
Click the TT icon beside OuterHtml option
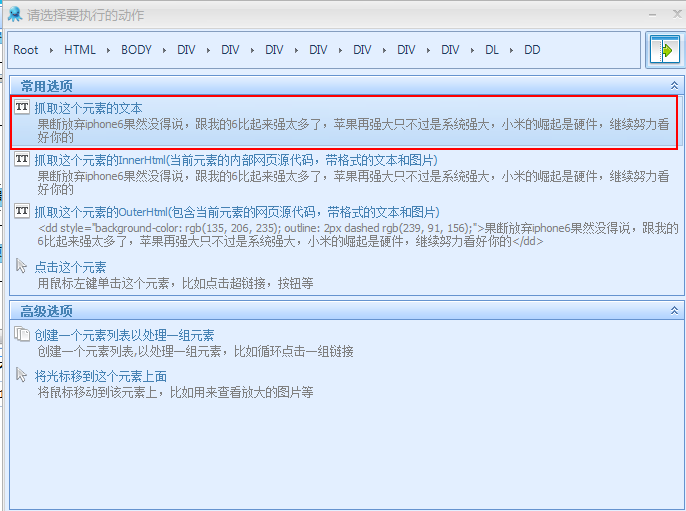[x=22, y=211]
